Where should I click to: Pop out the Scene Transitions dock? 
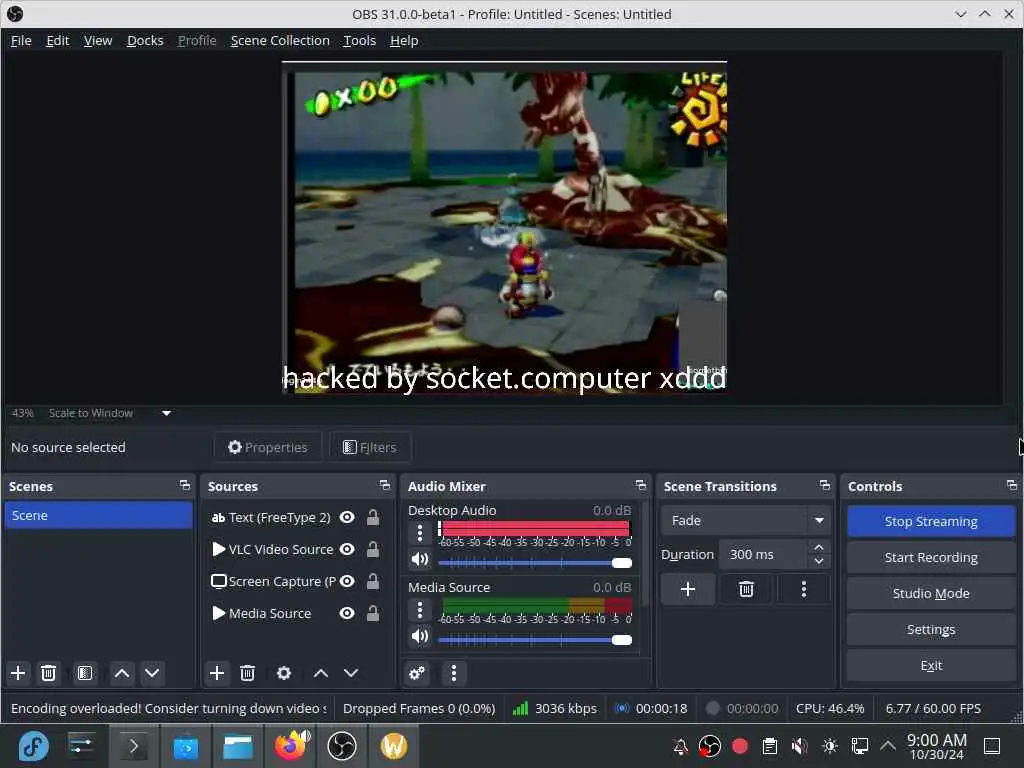pyautogui.click(x=825, y=485)
